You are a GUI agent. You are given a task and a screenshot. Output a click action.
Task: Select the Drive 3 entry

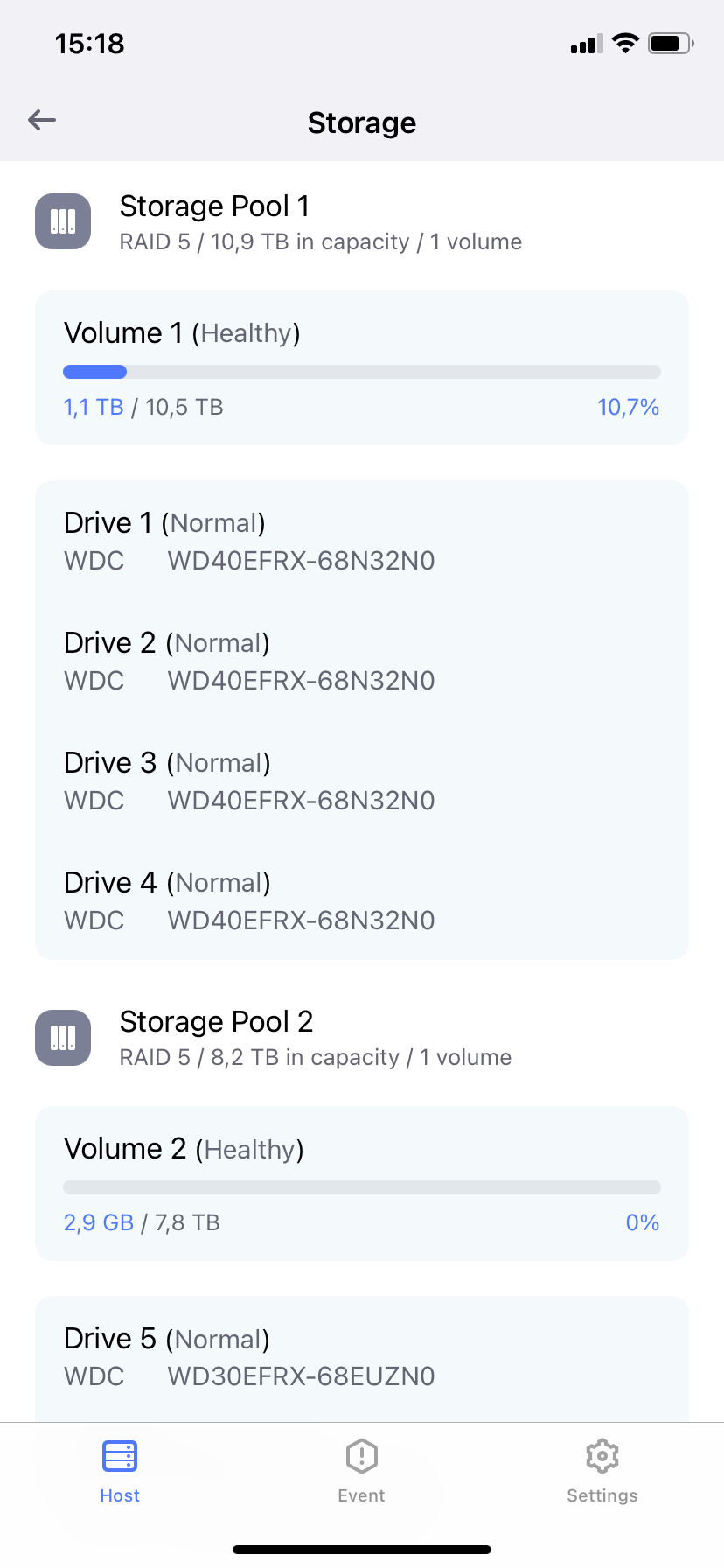click(x=362, y=781)
